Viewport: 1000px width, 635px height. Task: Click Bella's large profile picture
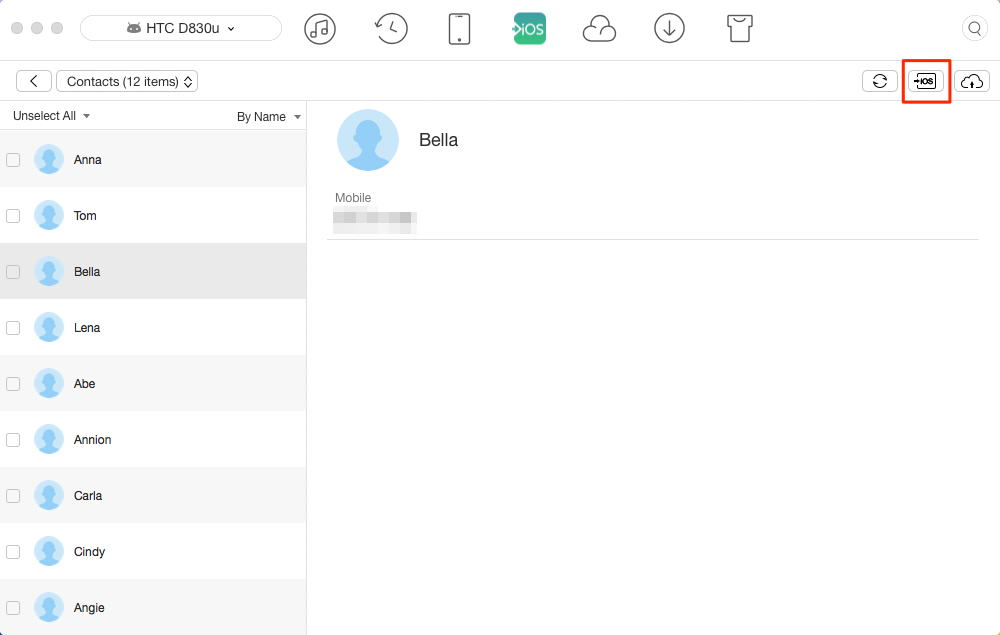coord(368,140)
